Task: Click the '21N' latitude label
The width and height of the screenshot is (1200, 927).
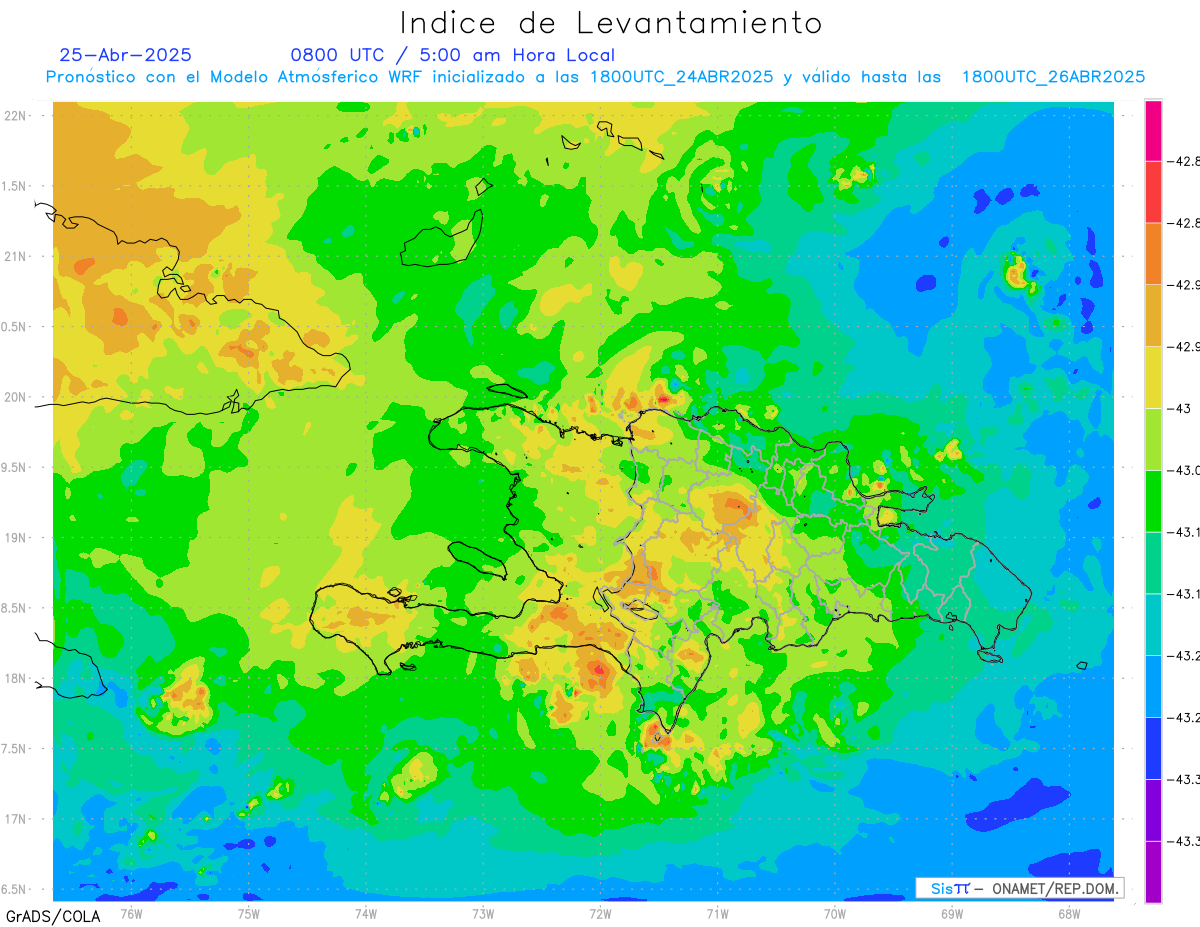Action: coord(16,256)
